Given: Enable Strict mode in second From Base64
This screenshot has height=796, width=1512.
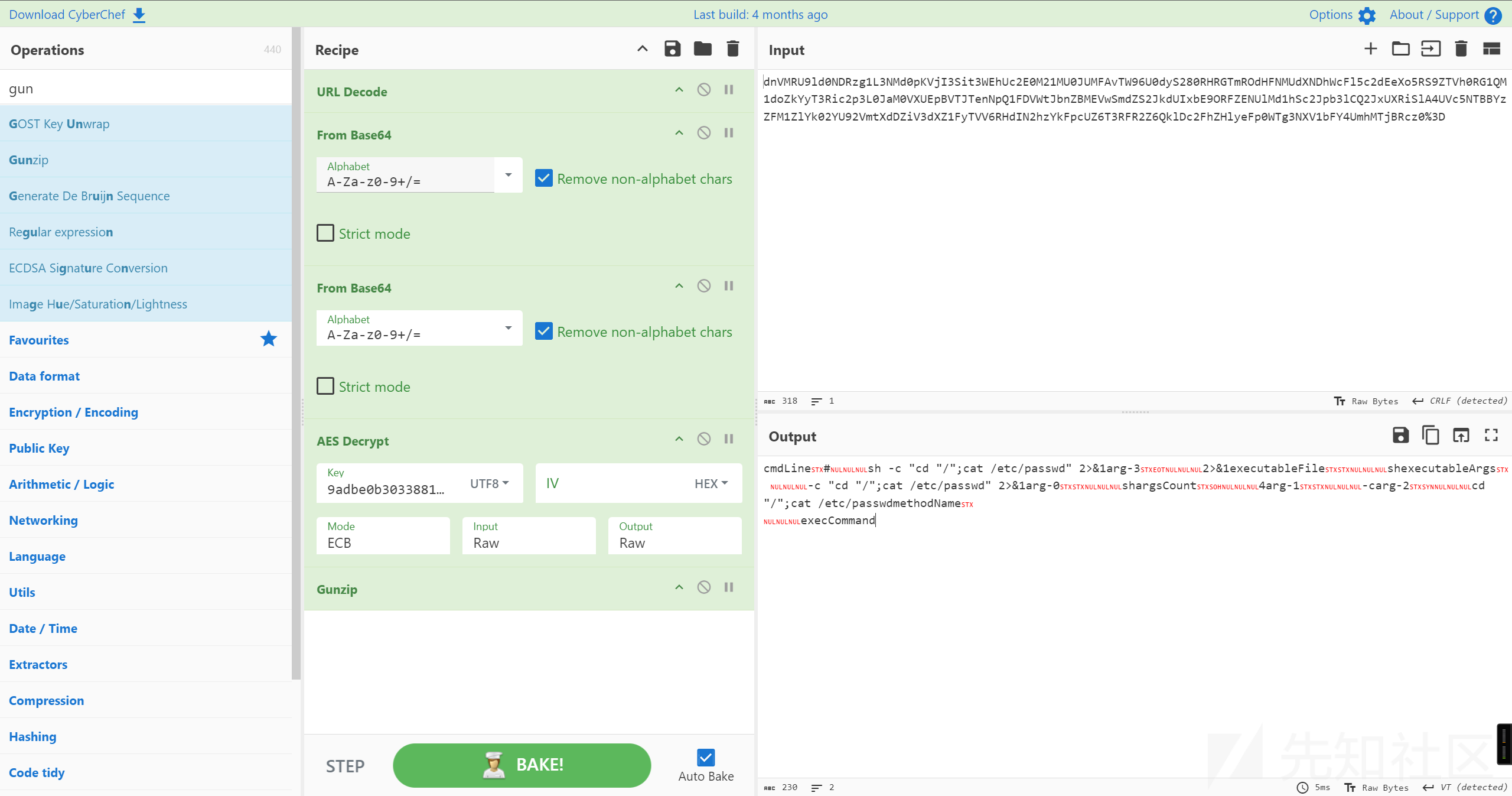Looking at the screenshot, I should coord(325,386).
